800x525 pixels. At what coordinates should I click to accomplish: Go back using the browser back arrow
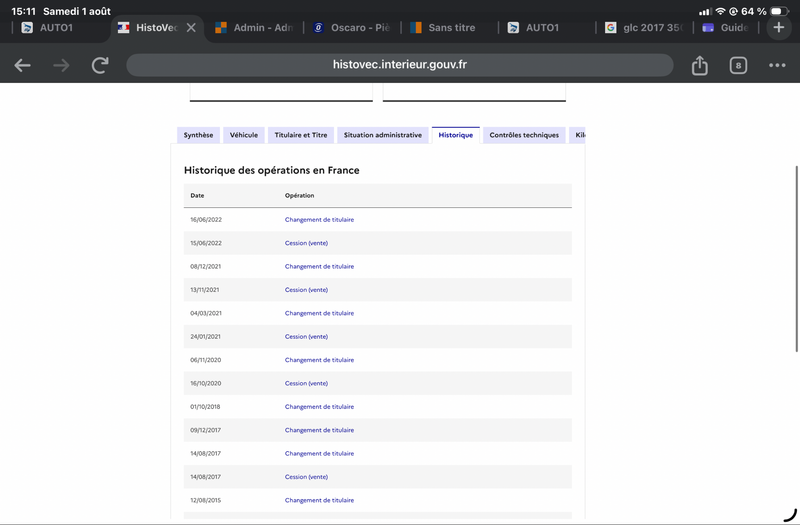pyautogui.click(x=22, y=65)
